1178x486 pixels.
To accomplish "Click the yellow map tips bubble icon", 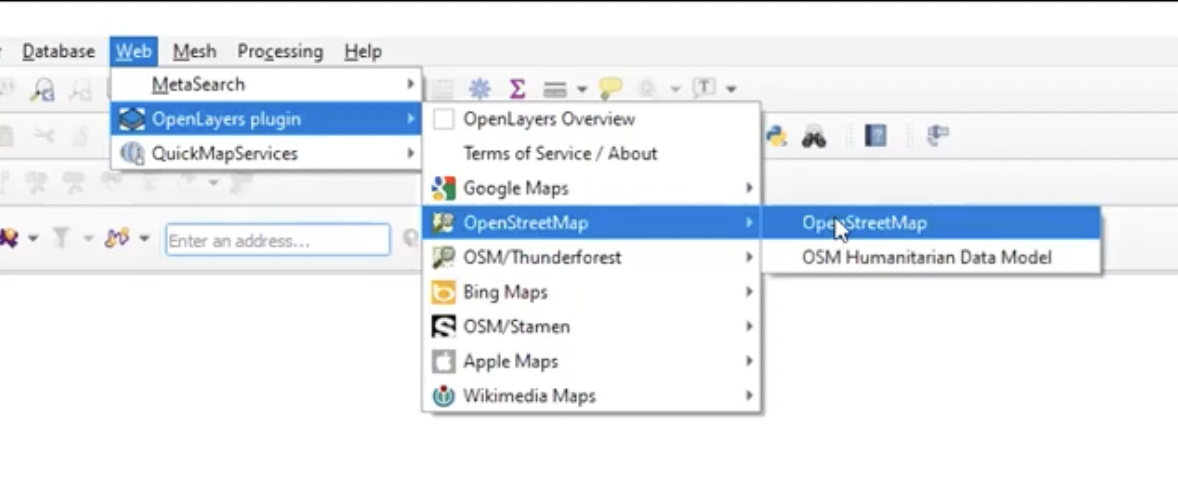I will click(610, 89).
